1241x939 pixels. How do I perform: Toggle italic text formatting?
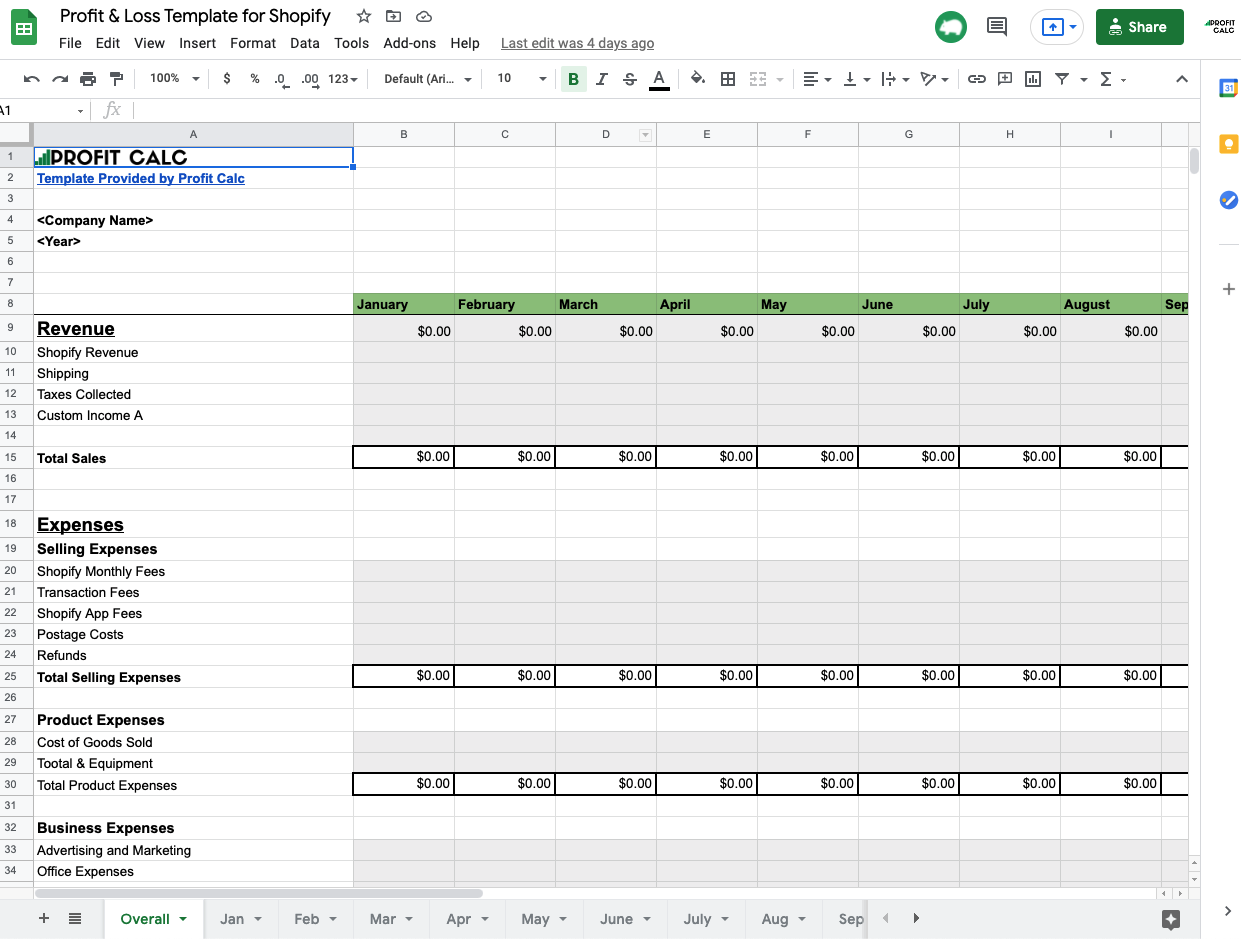601,79
